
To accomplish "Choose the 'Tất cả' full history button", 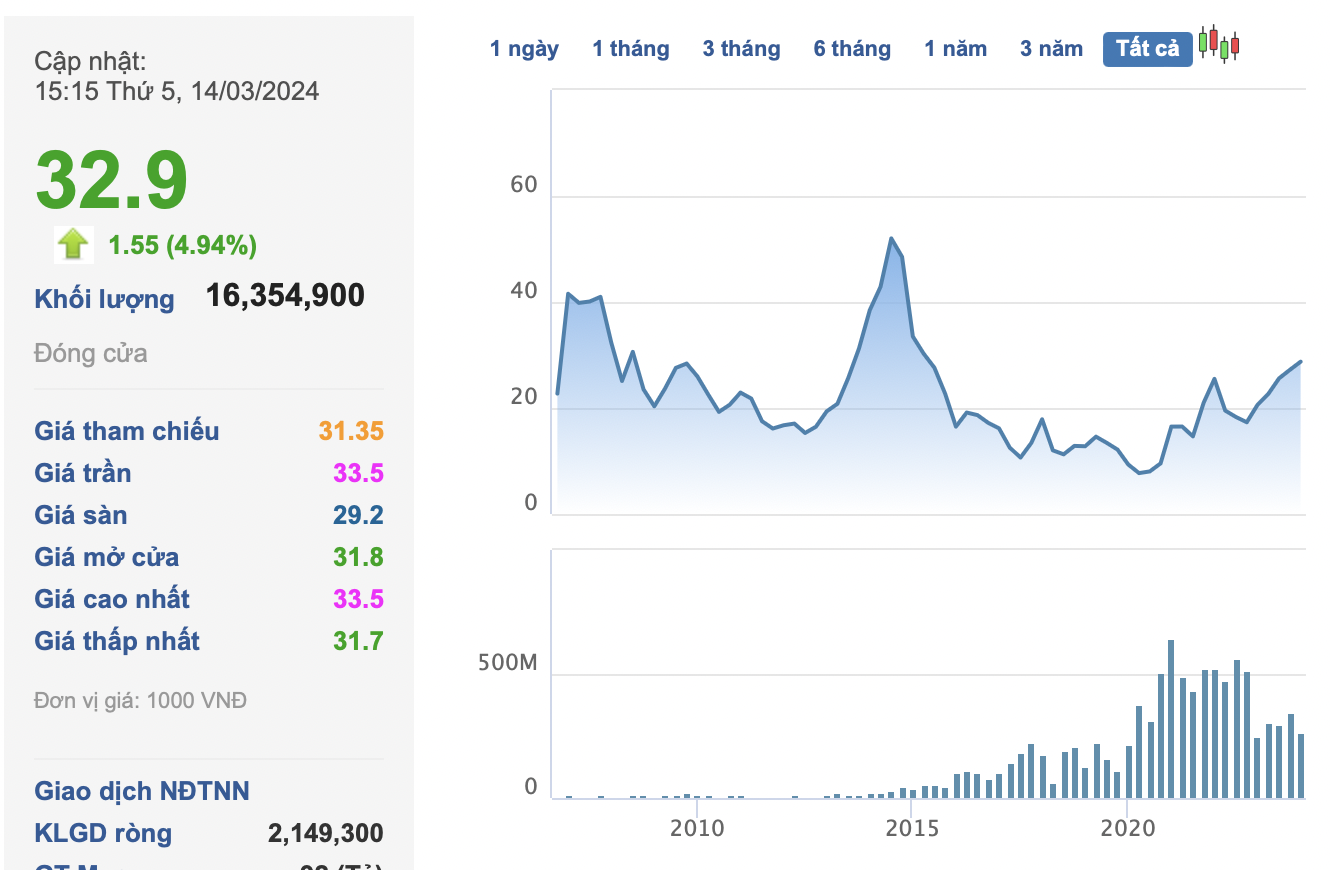I will pyautogui.click(x=1148, y=48).
